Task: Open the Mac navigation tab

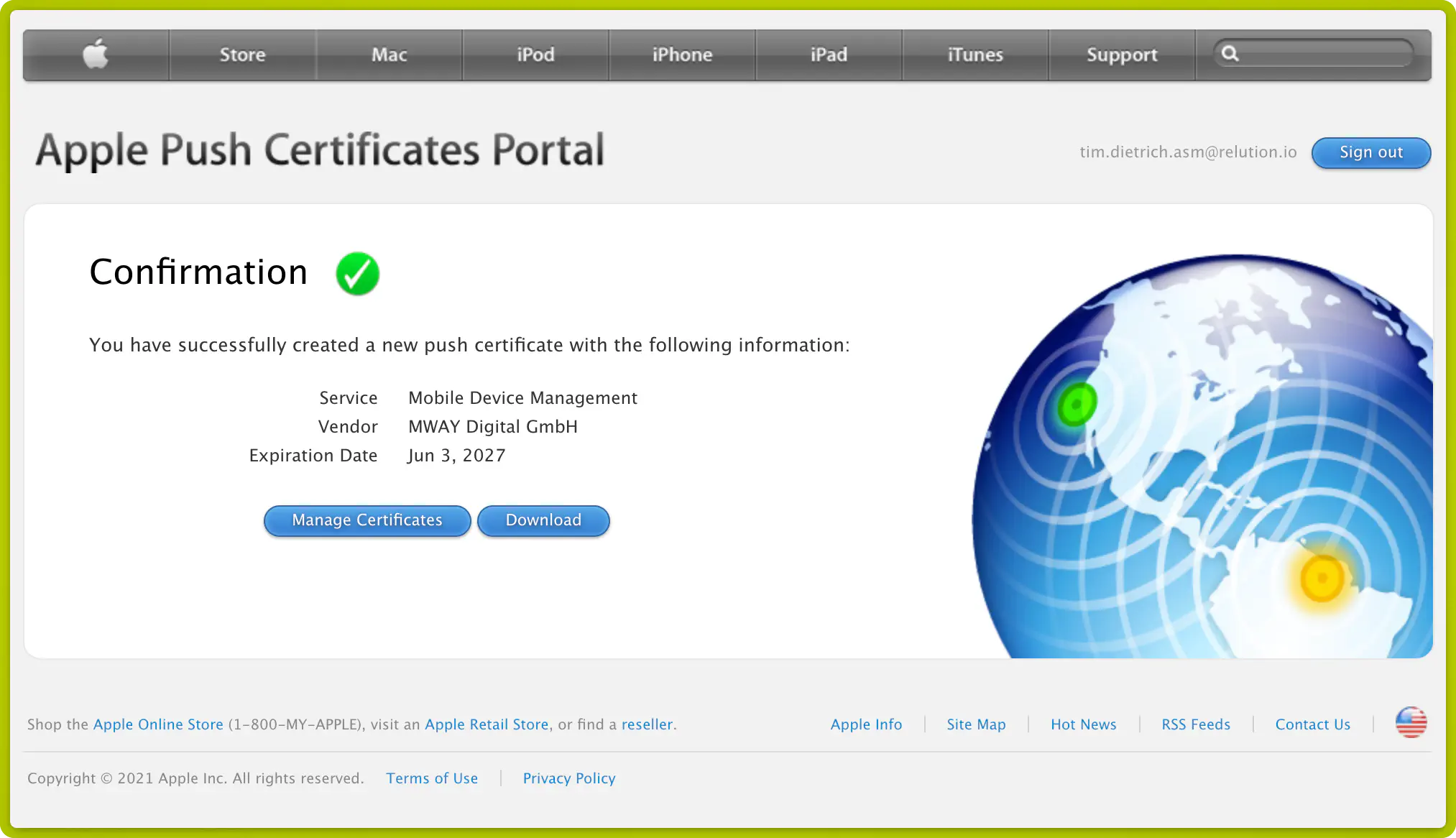Action: tap(390, 55)
